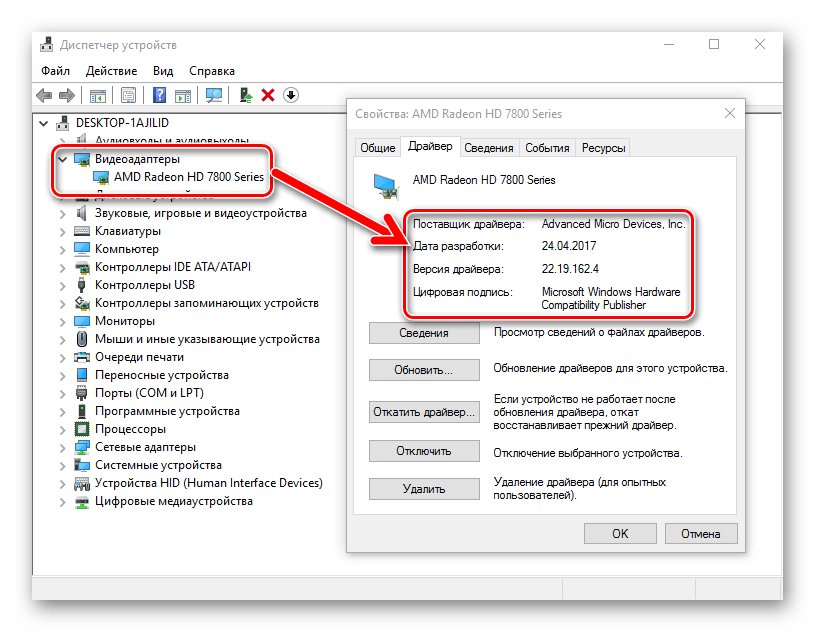The image size is (815, 632).
Task: Collapse the DESKTOP-1AJILID root node
Action: (43, 123)
